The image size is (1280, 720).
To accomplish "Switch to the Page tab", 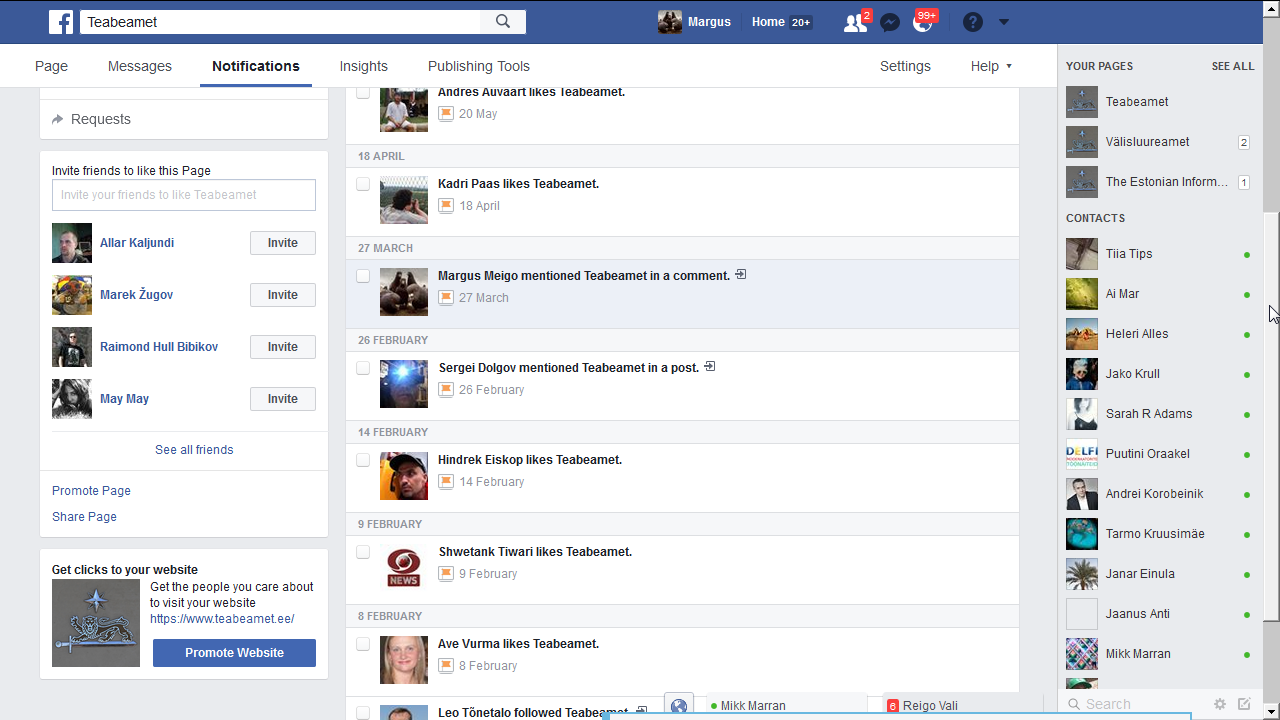I will (51, 66).
